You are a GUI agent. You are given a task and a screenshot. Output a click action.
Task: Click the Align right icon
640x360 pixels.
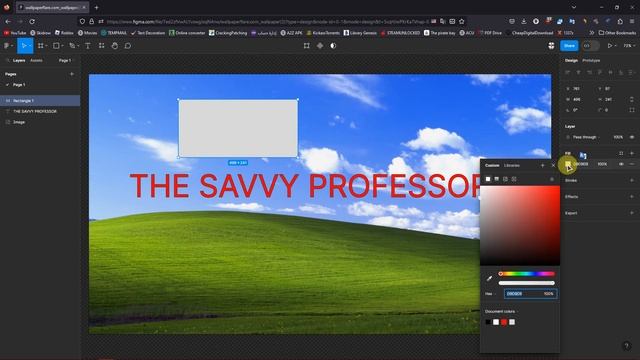pos(589,72)
